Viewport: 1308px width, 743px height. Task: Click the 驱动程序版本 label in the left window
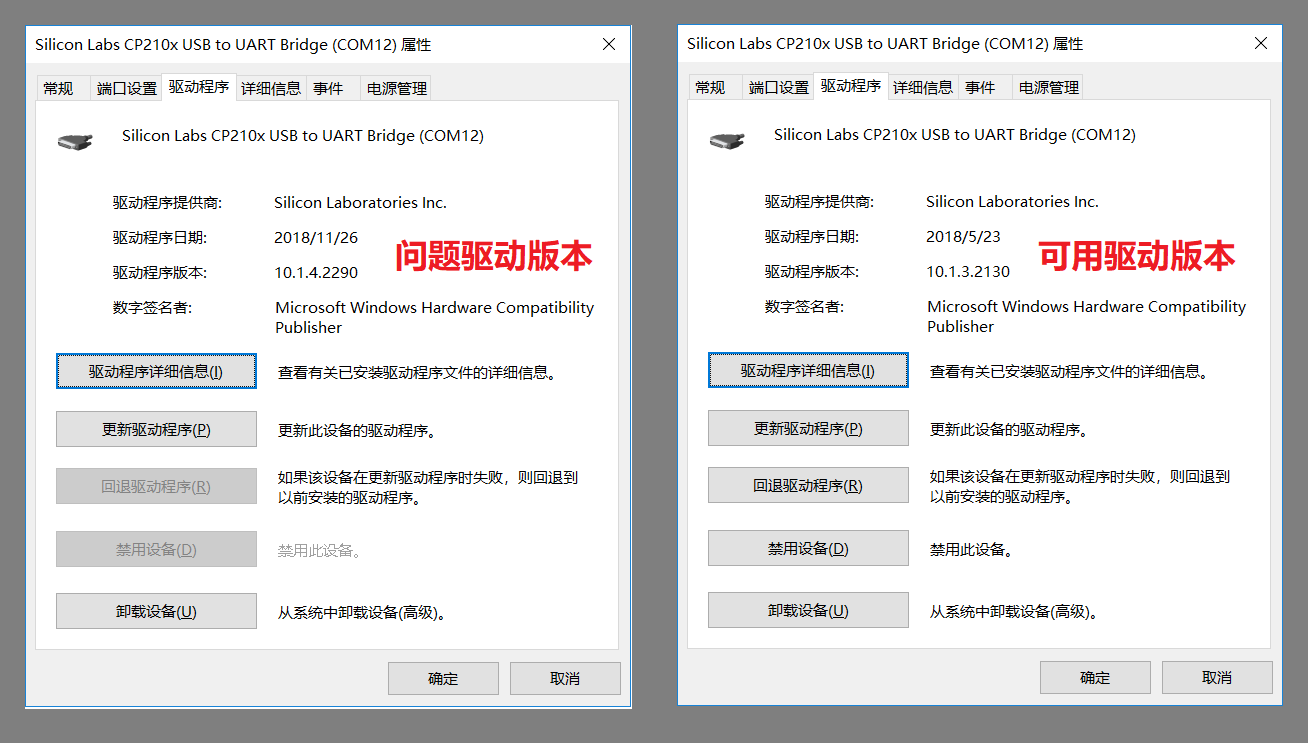160,272
